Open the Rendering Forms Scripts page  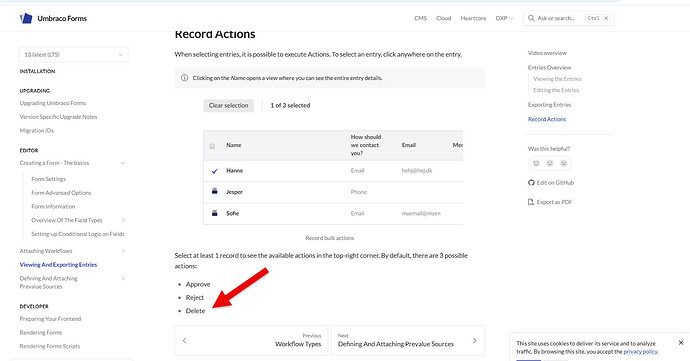tap(50, 346)
